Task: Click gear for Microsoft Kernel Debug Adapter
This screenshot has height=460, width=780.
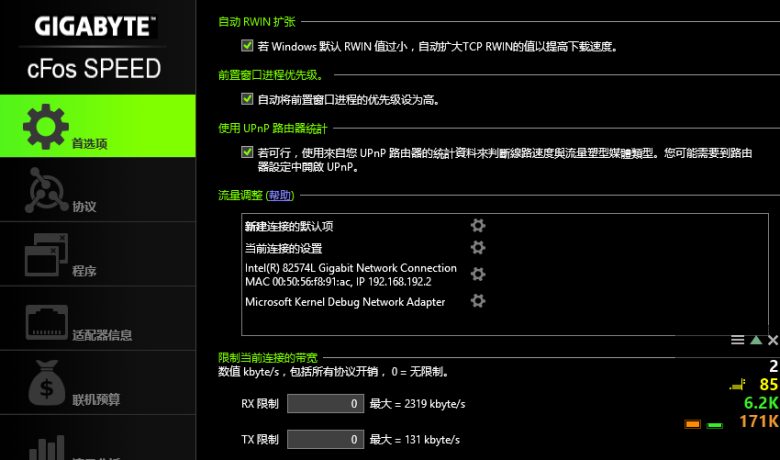Action: click(x=478, y=300)
